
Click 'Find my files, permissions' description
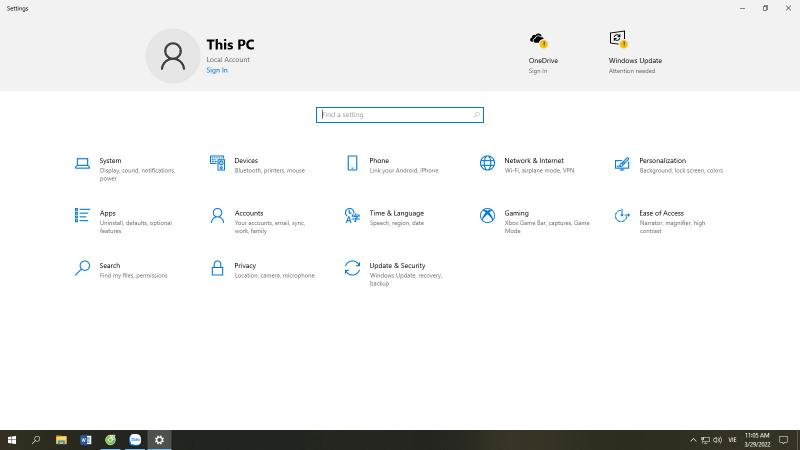point(133,276)
